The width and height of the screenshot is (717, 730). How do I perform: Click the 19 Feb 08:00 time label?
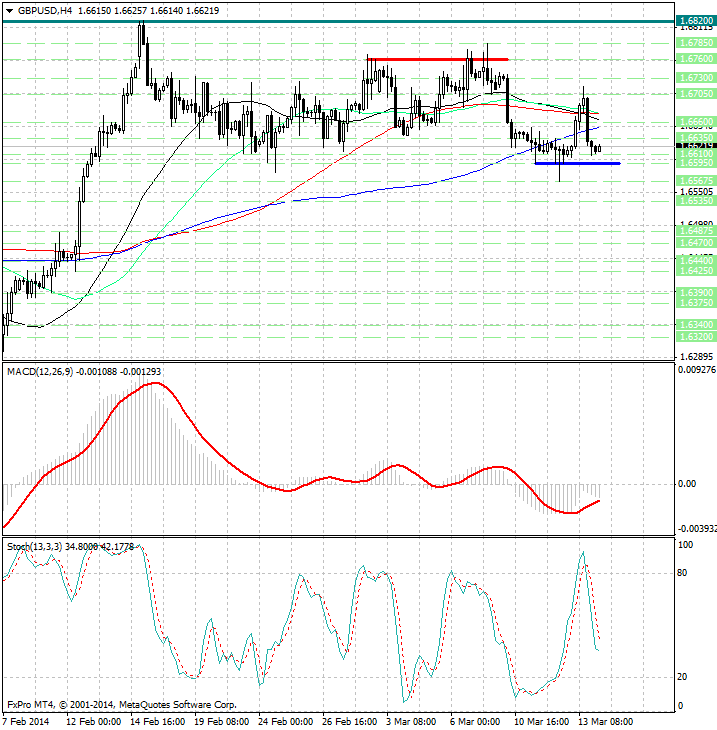222,722
